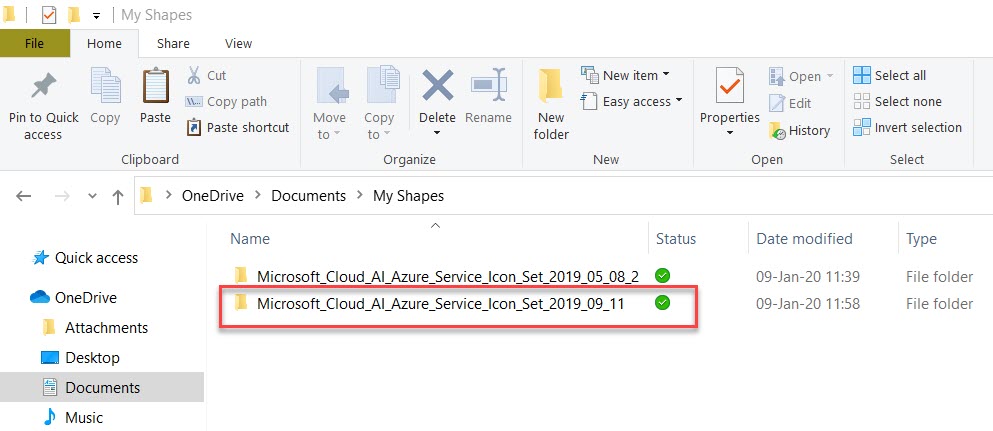Select Music in the navigation pane
The width and height of the screenshot is (993, 431).
point(83,418)
